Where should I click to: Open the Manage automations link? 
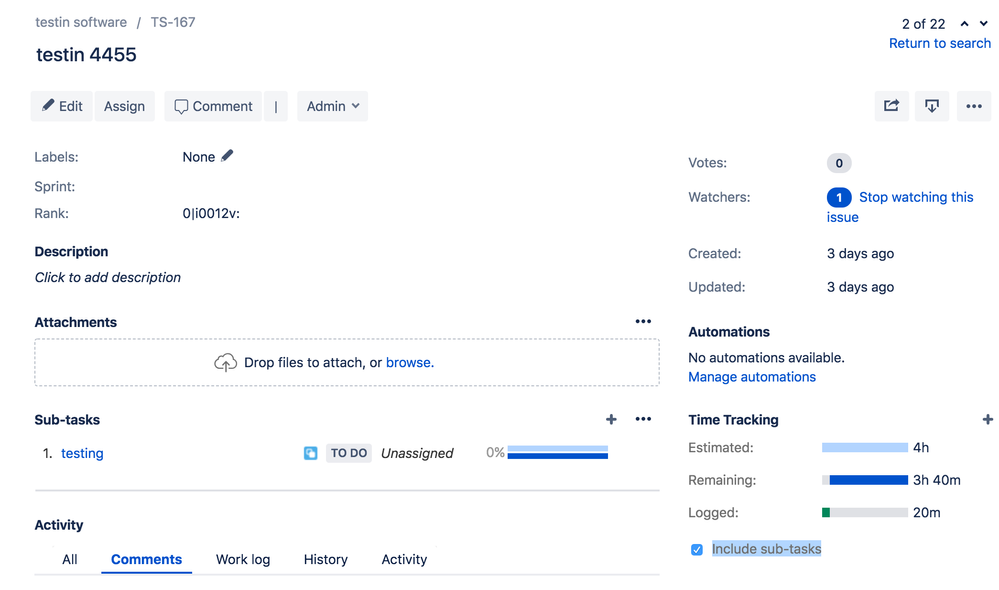click(x=752, y=376)
